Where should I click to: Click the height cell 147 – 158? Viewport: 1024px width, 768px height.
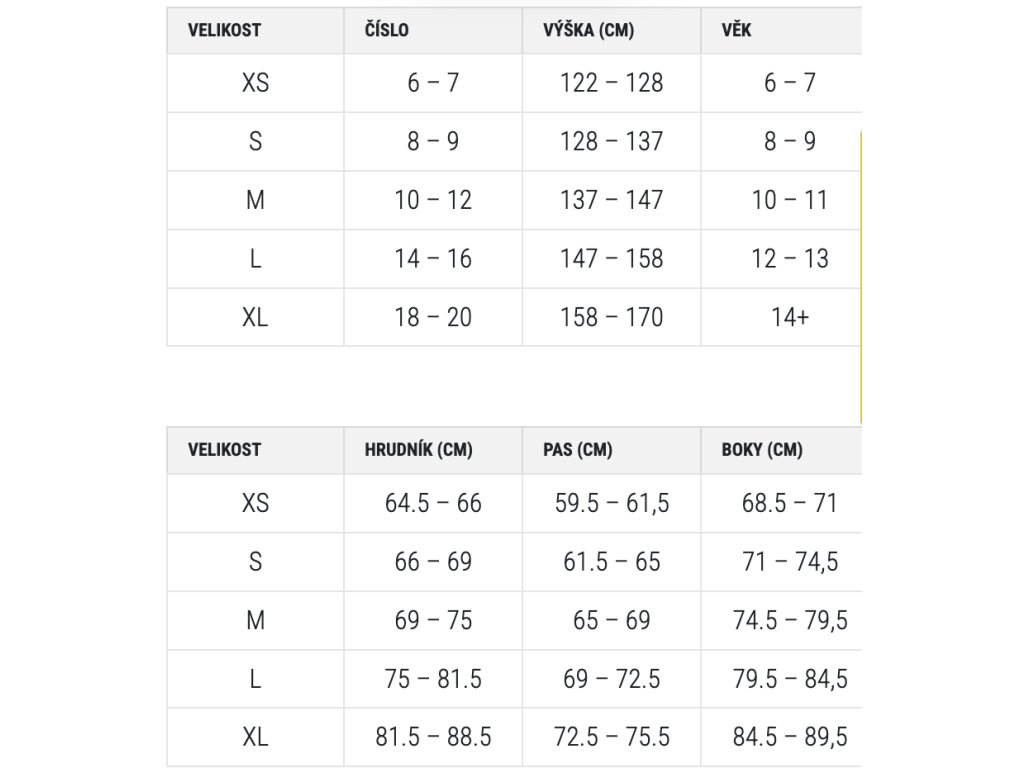pyautogui.click(x=612, y=259)
